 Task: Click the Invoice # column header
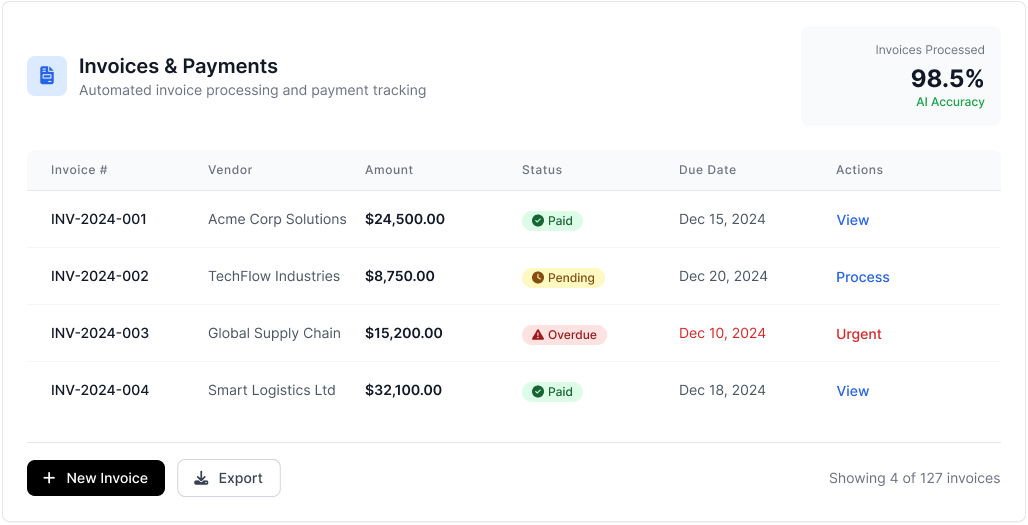click(x=80, y=170)
